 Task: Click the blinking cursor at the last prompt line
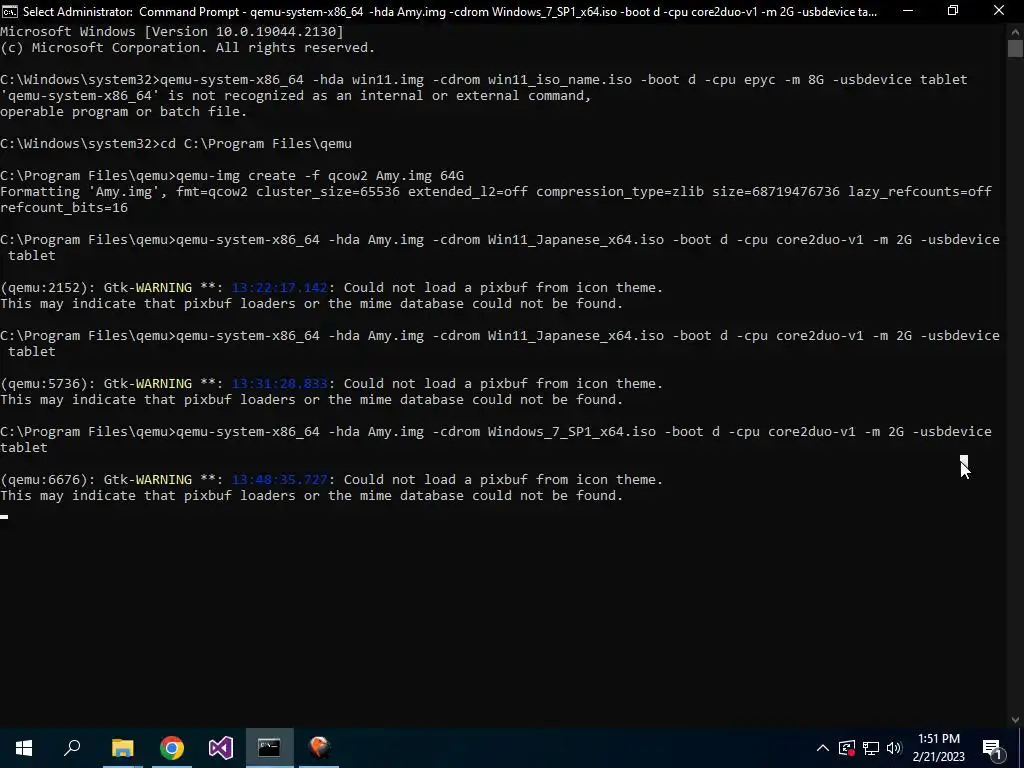click(x=4, y=517)
